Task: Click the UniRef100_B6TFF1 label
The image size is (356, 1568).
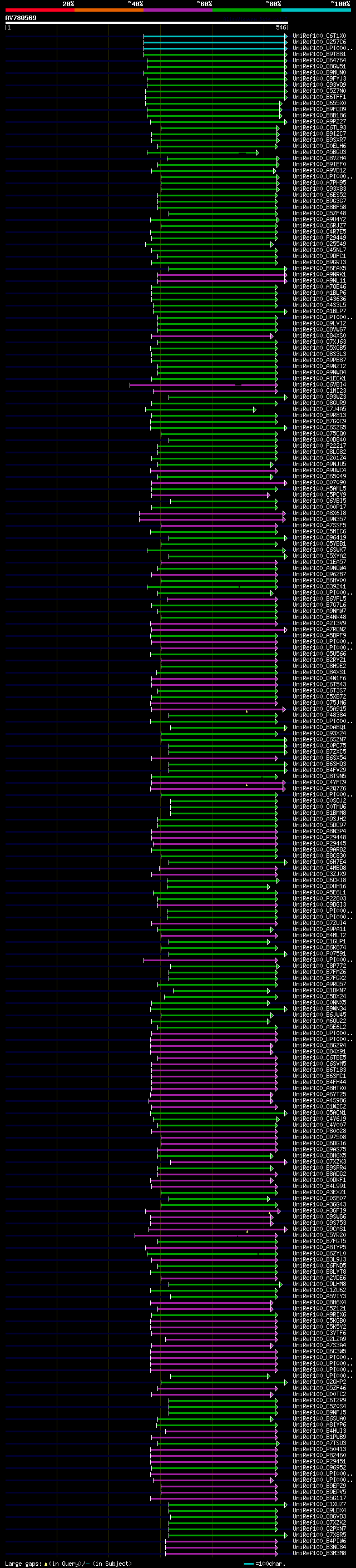Action: [x=319, y=97]
